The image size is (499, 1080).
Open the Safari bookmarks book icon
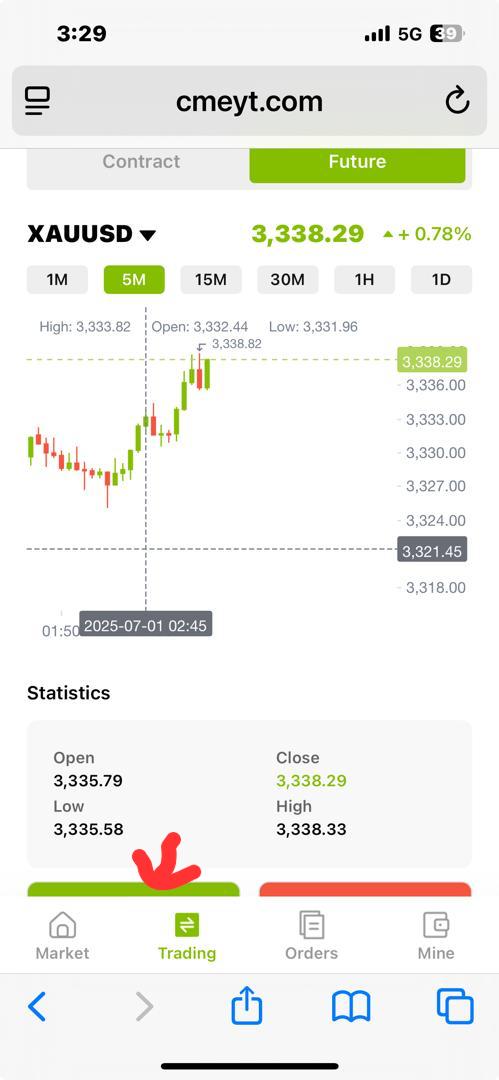[x=351, y=1006]
